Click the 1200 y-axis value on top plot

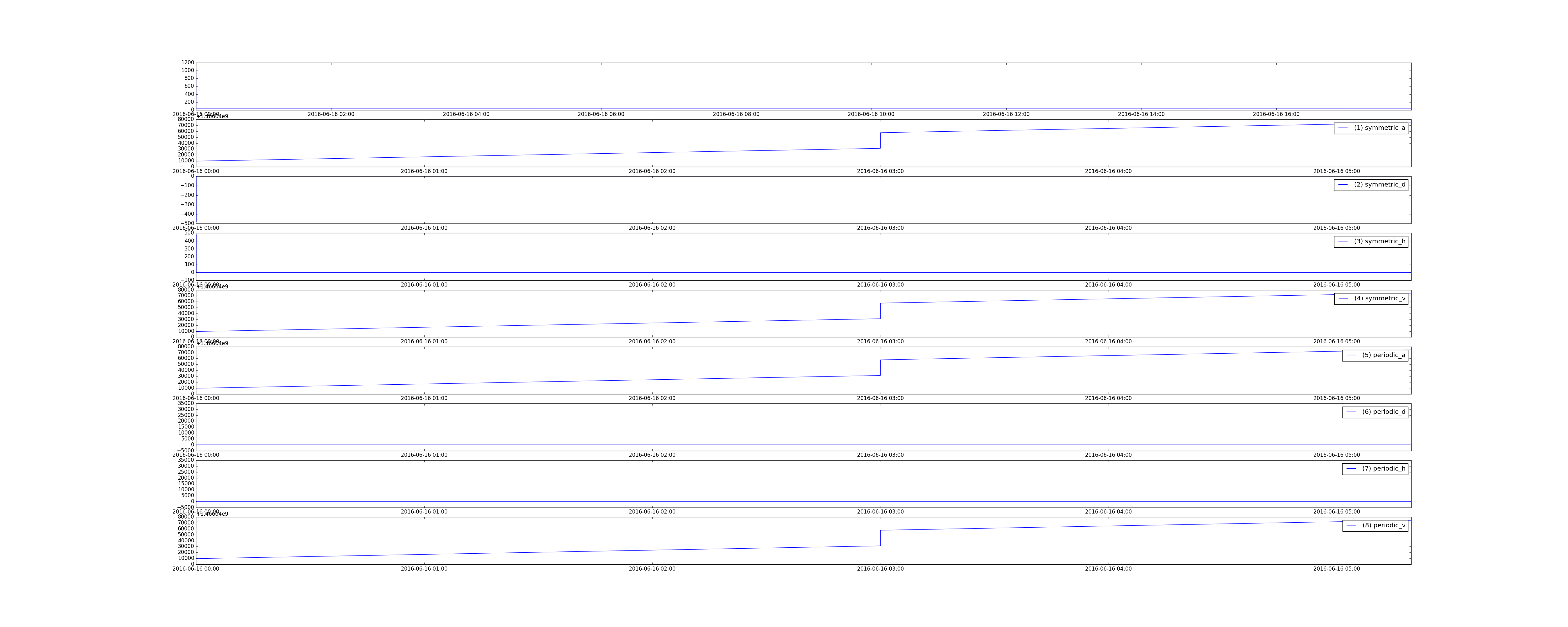click(x=188, y=63)
